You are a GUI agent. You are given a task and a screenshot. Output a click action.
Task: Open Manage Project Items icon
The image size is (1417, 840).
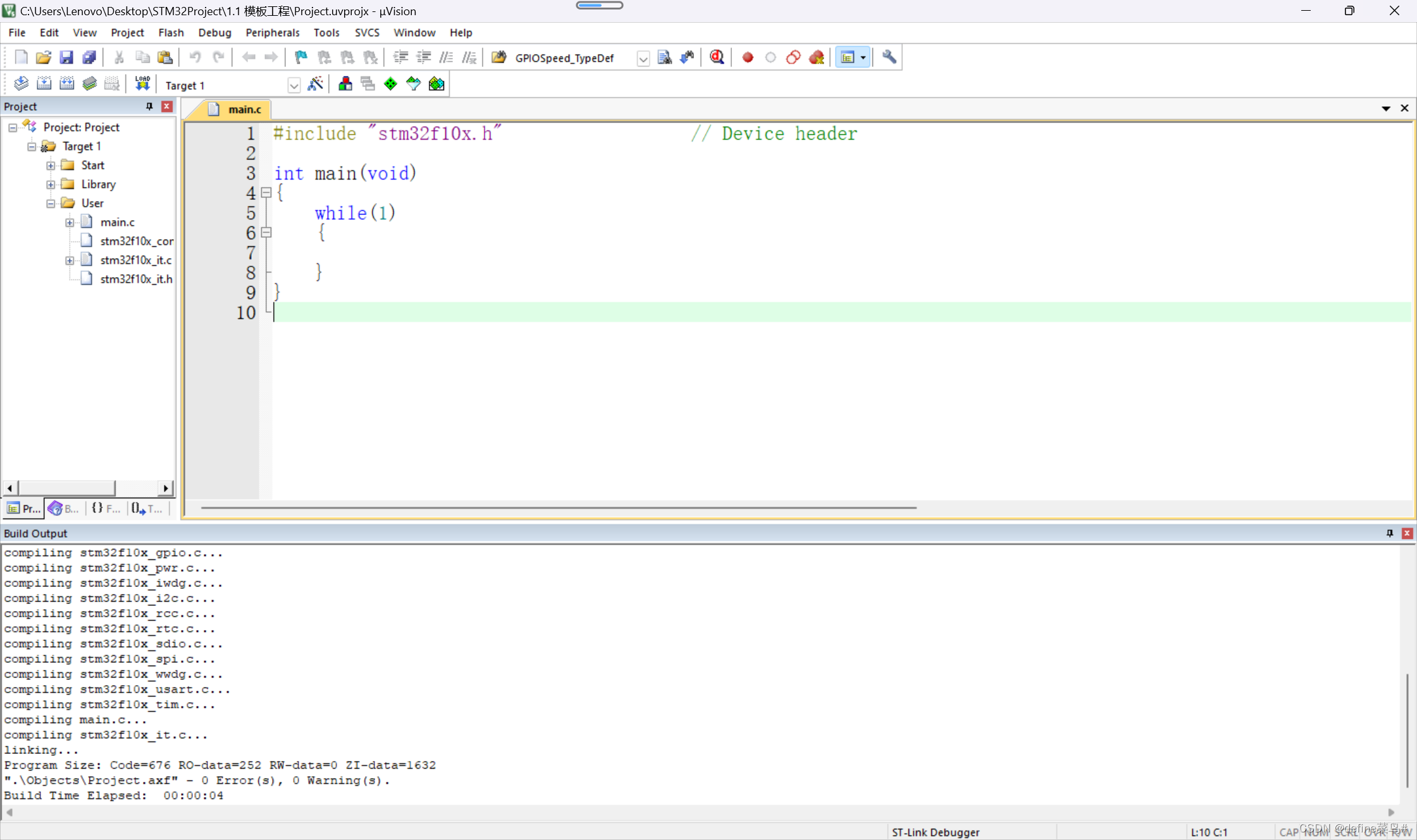(x=345, y=84)
